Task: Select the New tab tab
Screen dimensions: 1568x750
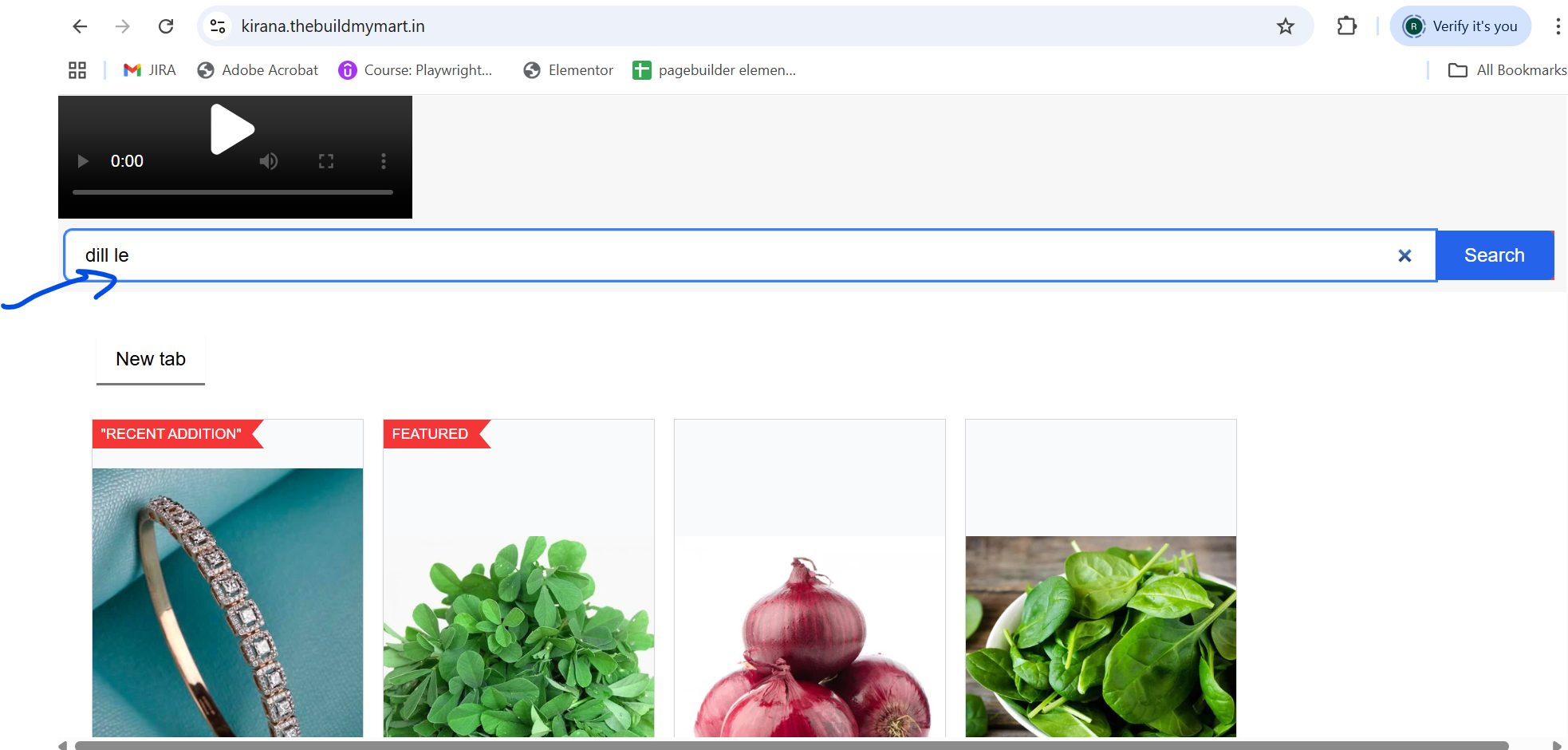Action: (x=151, y=360)
